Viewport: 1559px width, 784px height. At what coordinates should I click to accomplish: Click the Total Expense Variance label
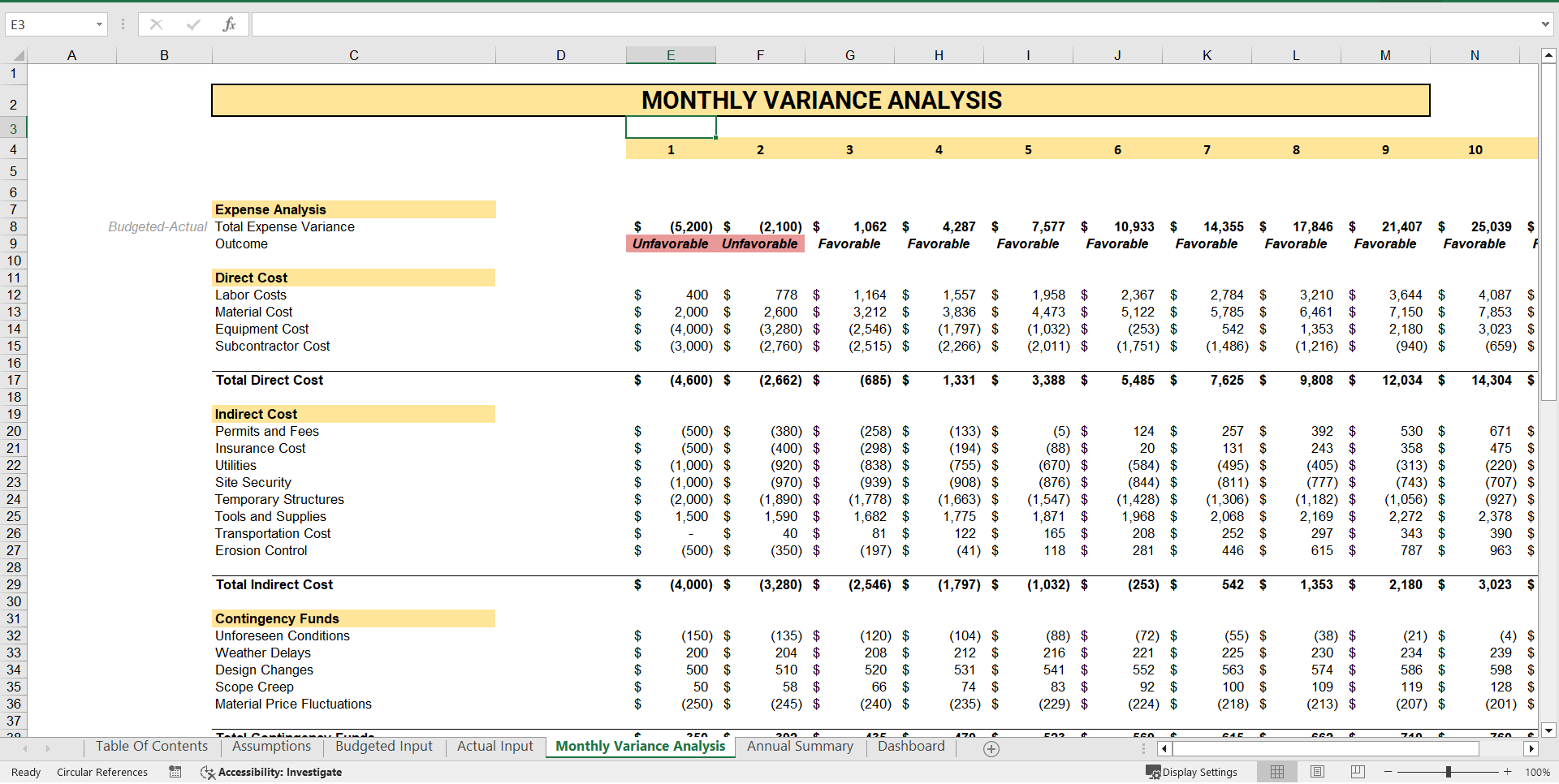[285, 227]
